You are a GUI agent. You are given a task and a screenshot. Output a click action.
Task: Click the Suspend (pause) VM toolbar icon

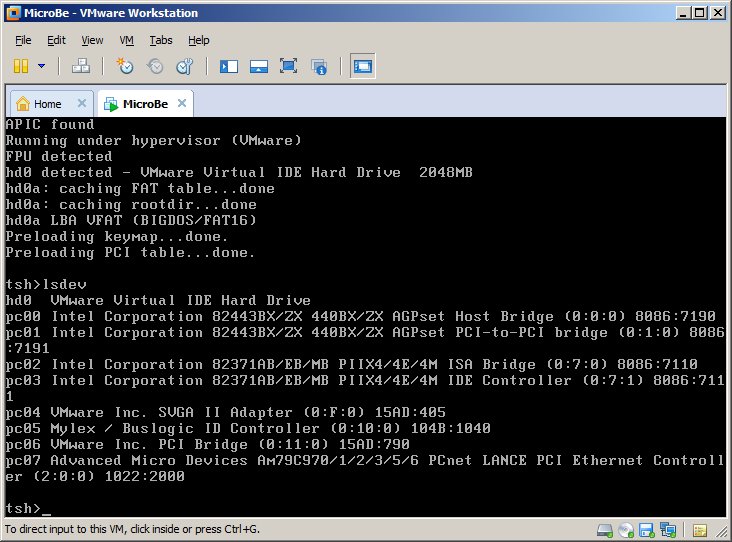click(x=21, y=66)
